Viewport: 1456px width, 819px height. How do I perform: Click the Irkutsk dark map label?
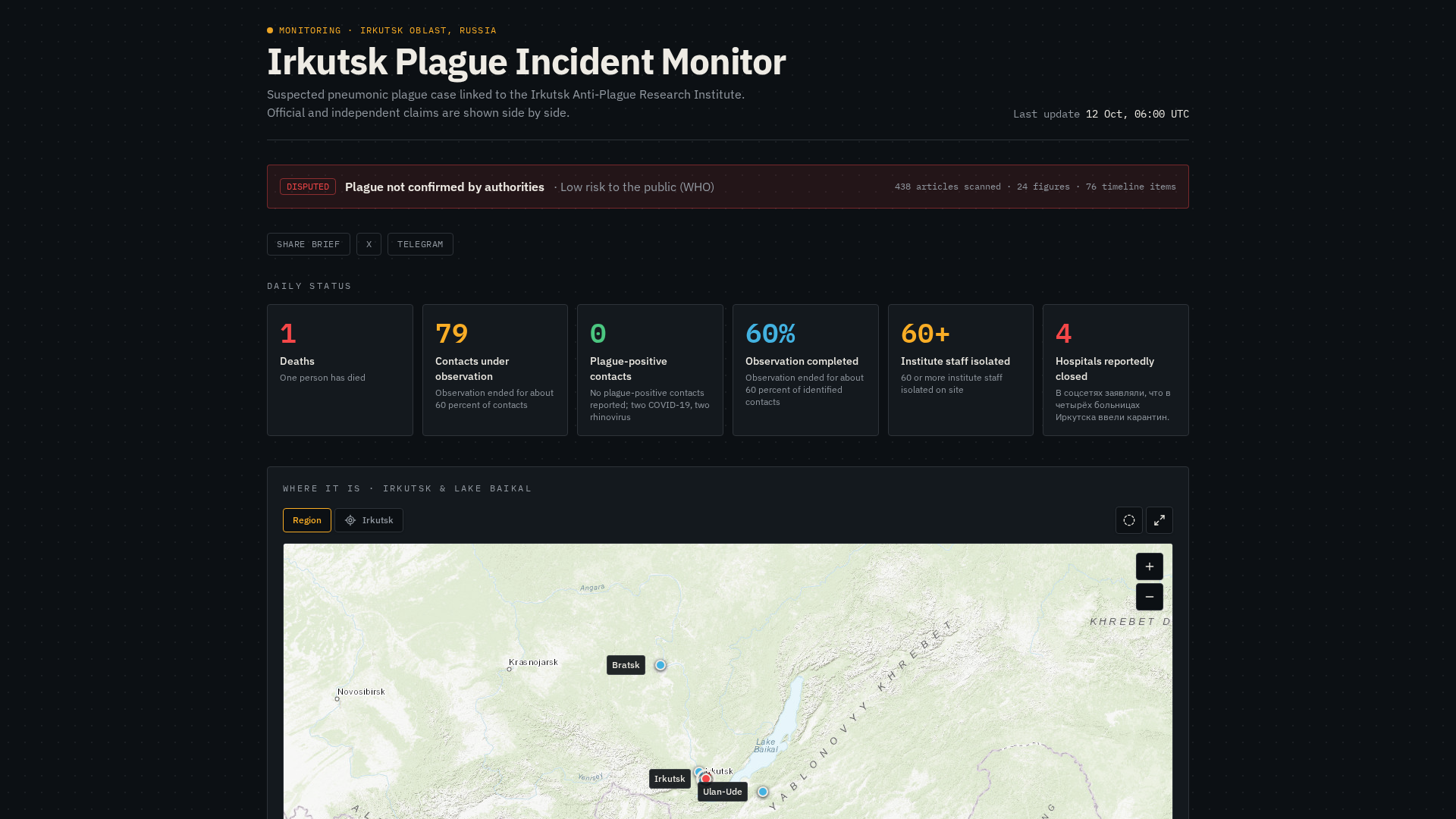[670, 779]
